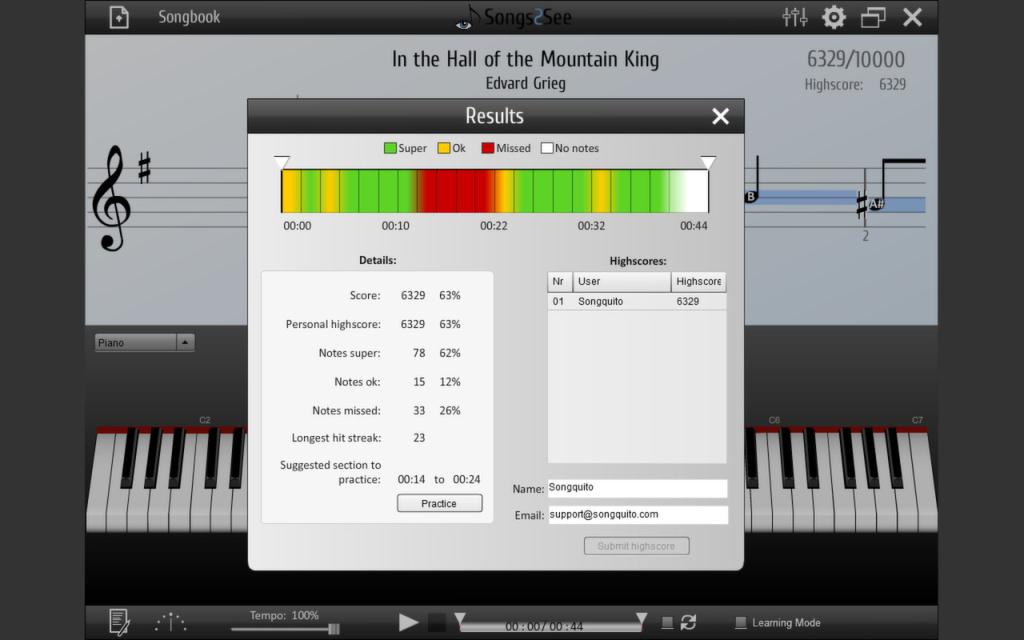Expand the Piano instrument dropdown
The image size is (1024, 640).
[185, 343]
